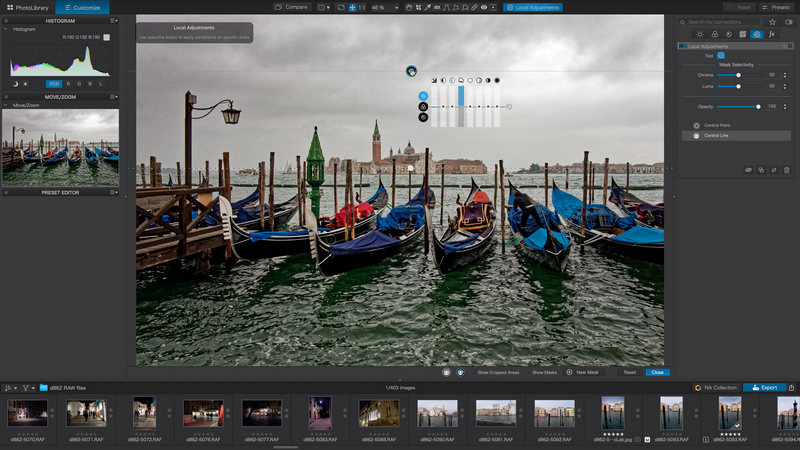Click the invert mask icon
The width and height of the screenshot is (800, 450).
point(774,170)
